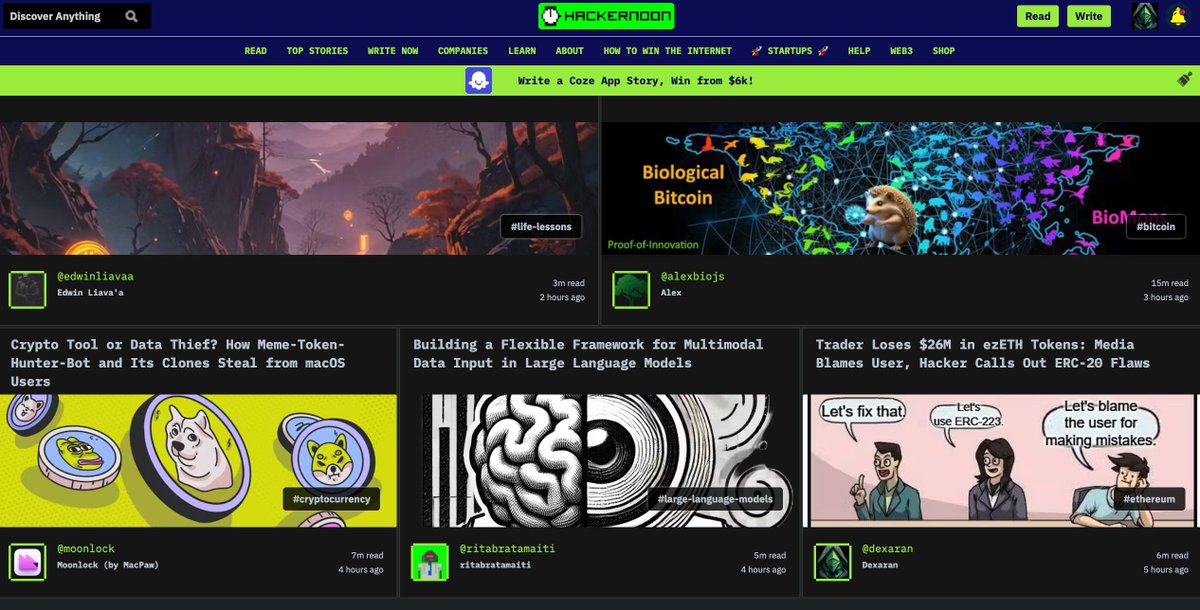The height and width of the screenshot is (610, 1200).
Task: Click author name Moonlock (by MacPaw)
Action: [108, 565]
